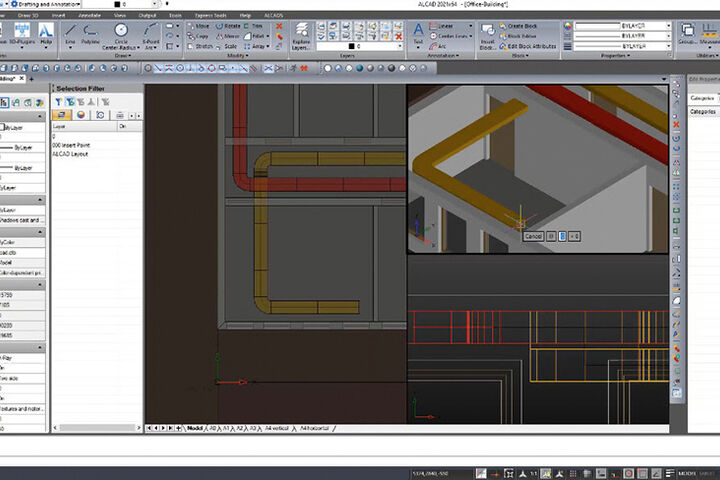Select the 3-Point Arc tool
Screen dimensions: 720x480
click(x=151, y=36)
